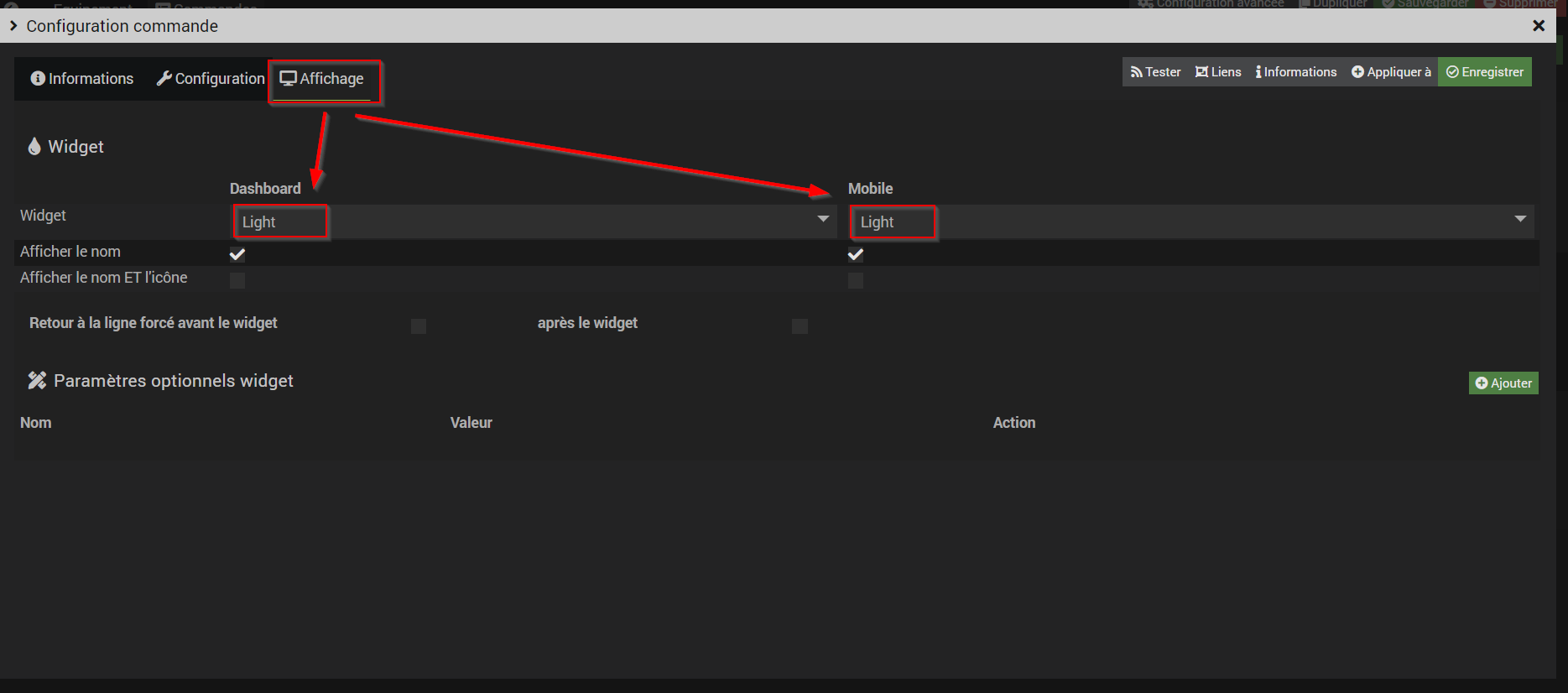Screen dimensions: 1568x693
Task: Open the Dashboard widget dropdown
Action: pyautogui.click(x=534, y=221)
